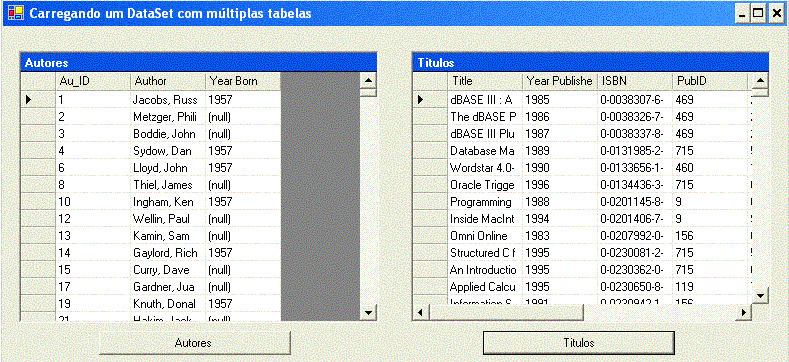Viewport: 789px width, 362px height.
Task: Select Au_ID cell '19'
Action: (x=93, y=304)
